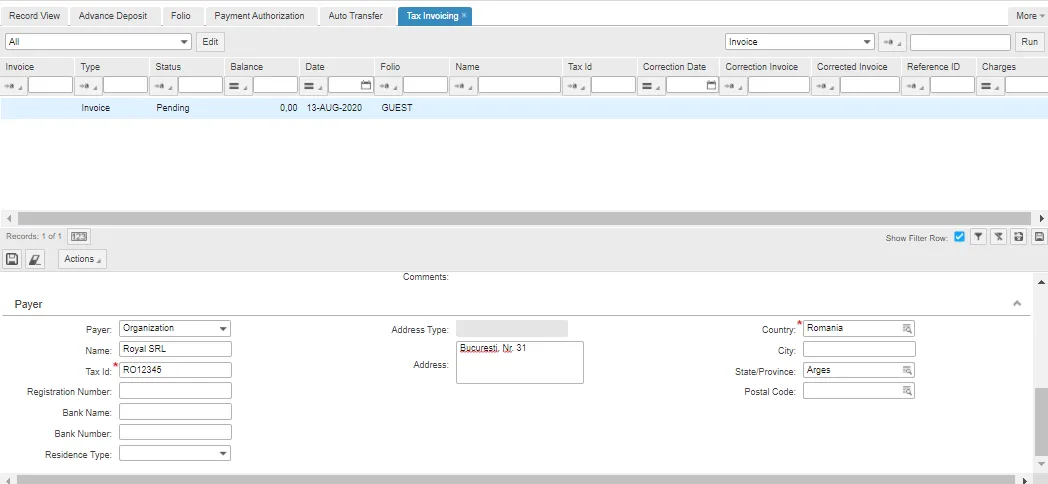The height and width of the screenshot is (484, 1048).
Task: Toggle Show Filter Row checkbox
Action: pos(959,237)
